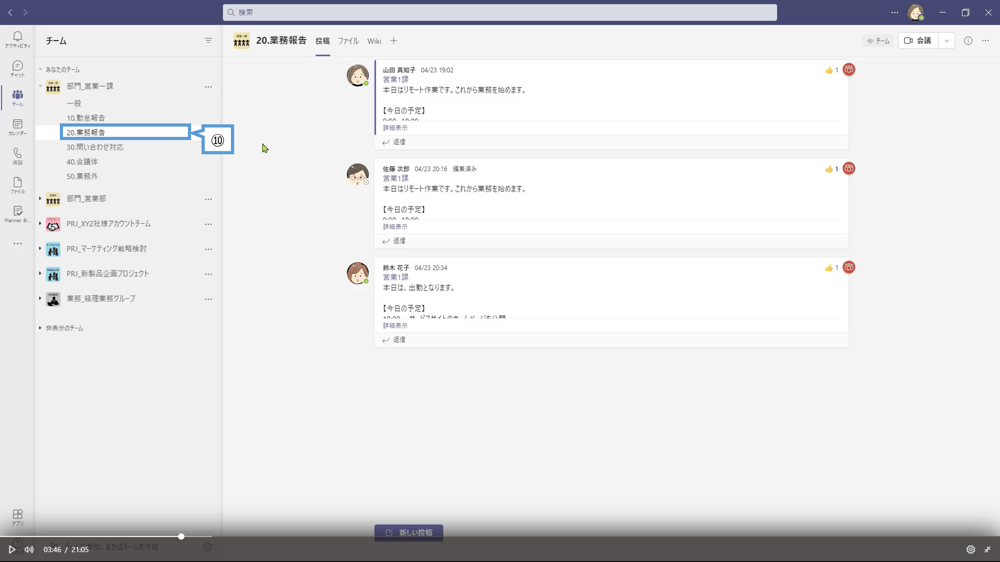Click the channel info icon
The width and height of the screenshot is (1000, 562).
(x=968, y=41)
